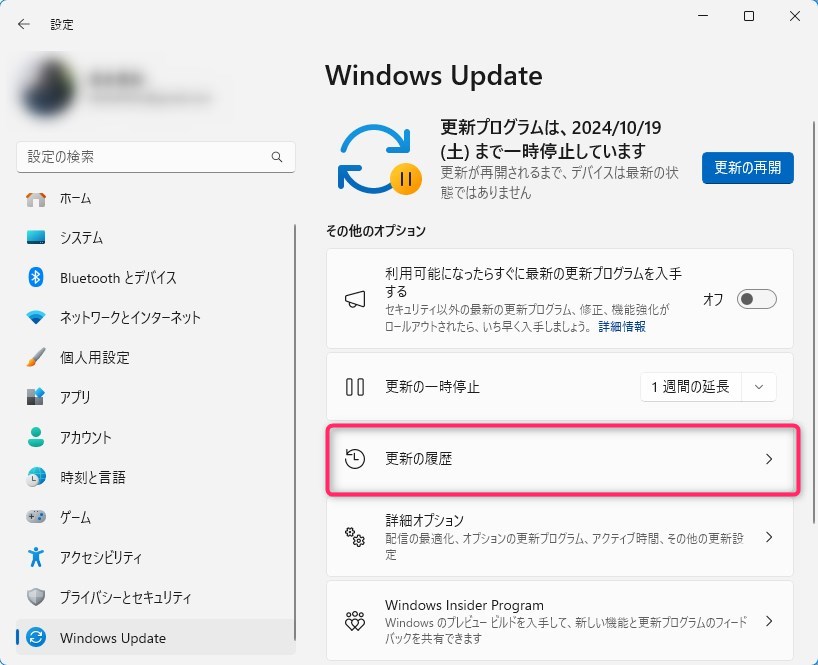
Task: Toggle the latest updates switch on
Action: pos(756,299)
